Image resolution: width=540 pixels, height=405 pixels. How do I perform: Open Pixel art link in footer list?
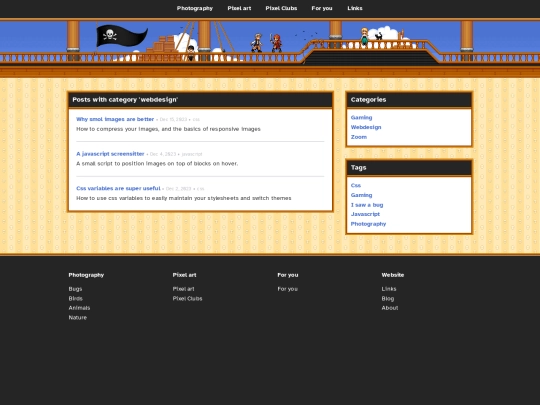tap(183, 289)
